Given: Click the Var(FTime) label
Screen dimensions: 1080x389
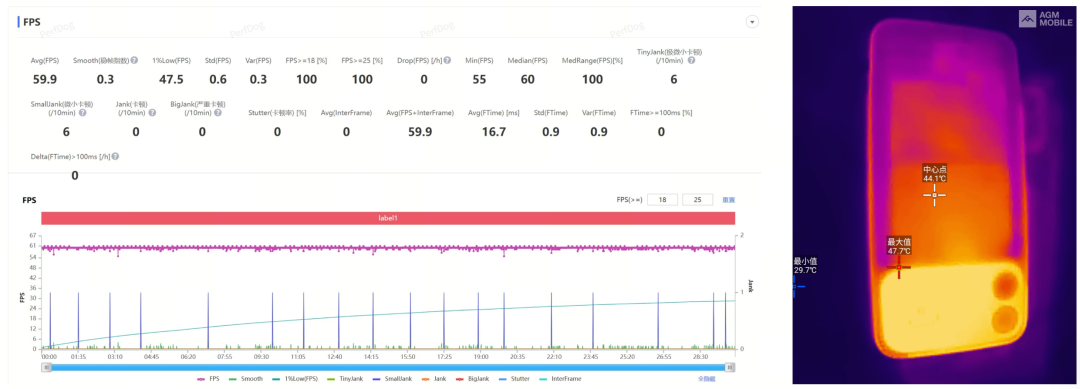Looking at the screenshot, I should tap(598, 112).
